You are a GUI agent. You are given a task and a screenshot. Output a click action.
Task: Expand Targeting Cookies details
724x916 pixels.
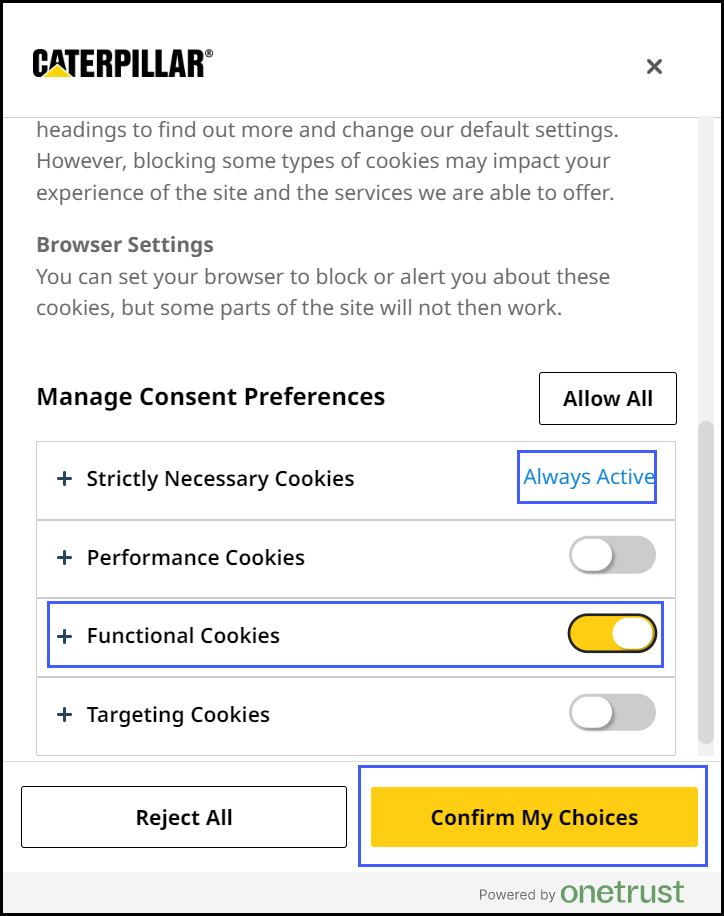pyautogui.click(x=65, y=714)
